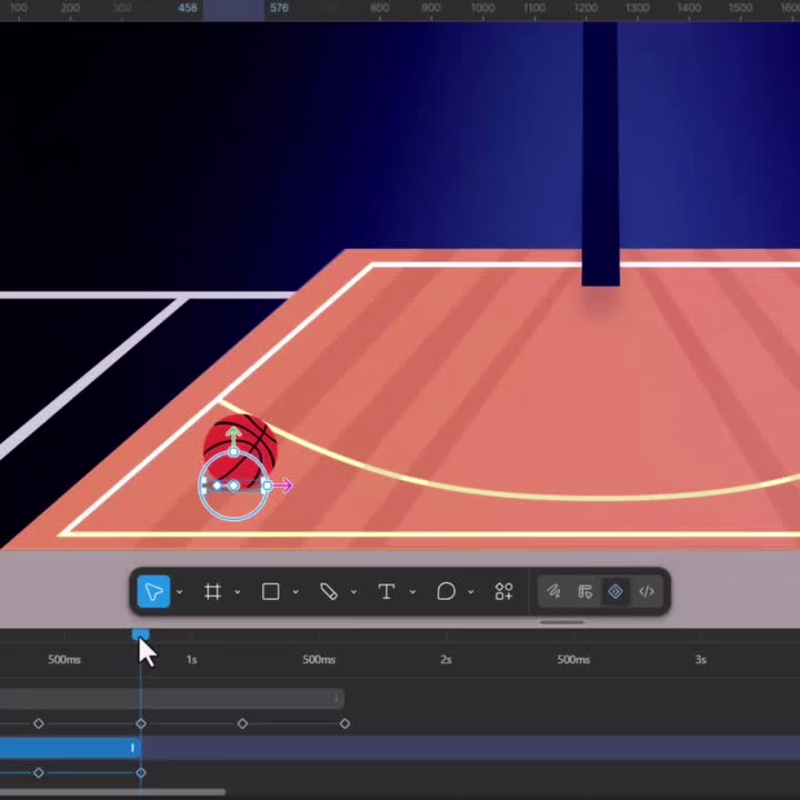Toggle the Motion diamond mode icon
Image resolution: width=800 pixels, height=800 pixels.
click(x=615, y=591)
